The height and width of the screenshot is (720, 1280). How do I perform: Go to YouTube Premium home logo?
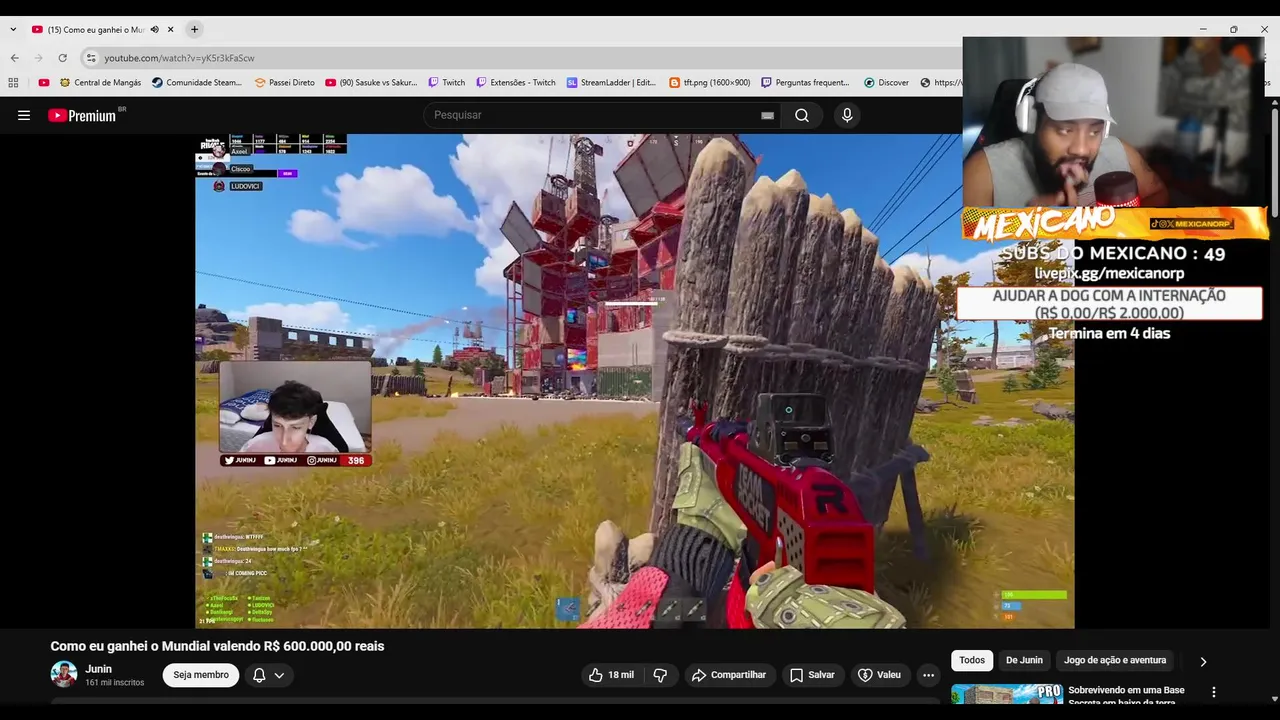pyautogui.click(x=83, y=115)
